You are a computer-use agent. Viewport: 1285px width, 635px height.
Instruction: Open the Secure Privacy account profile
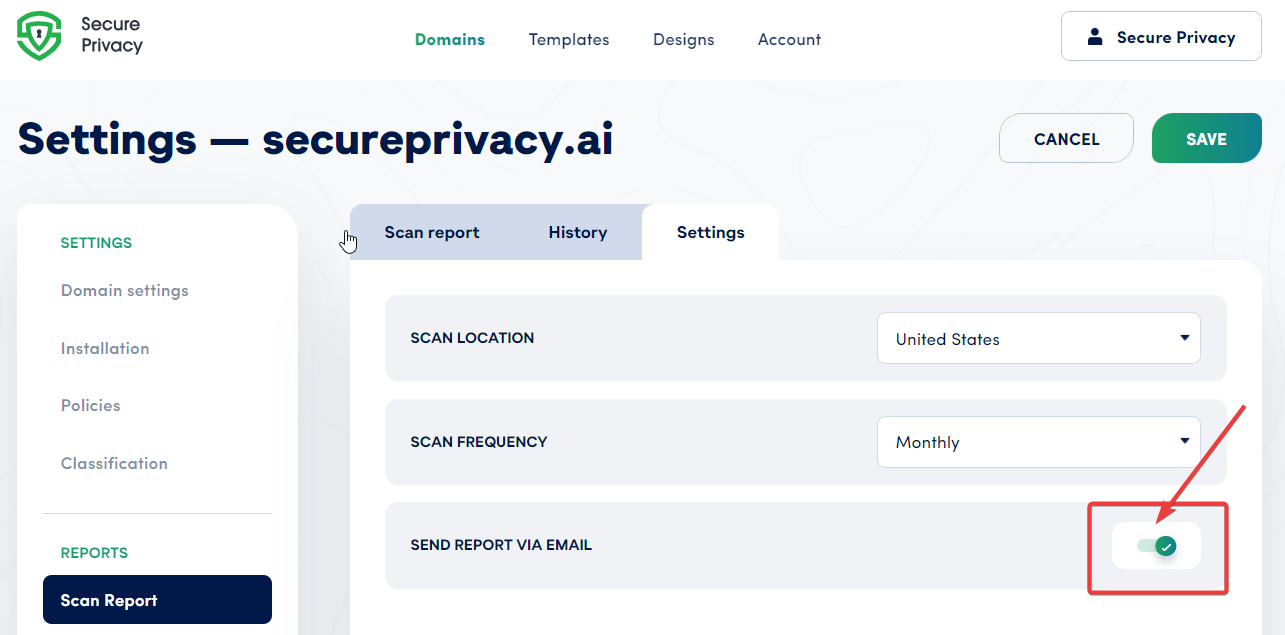[1160, 36]
